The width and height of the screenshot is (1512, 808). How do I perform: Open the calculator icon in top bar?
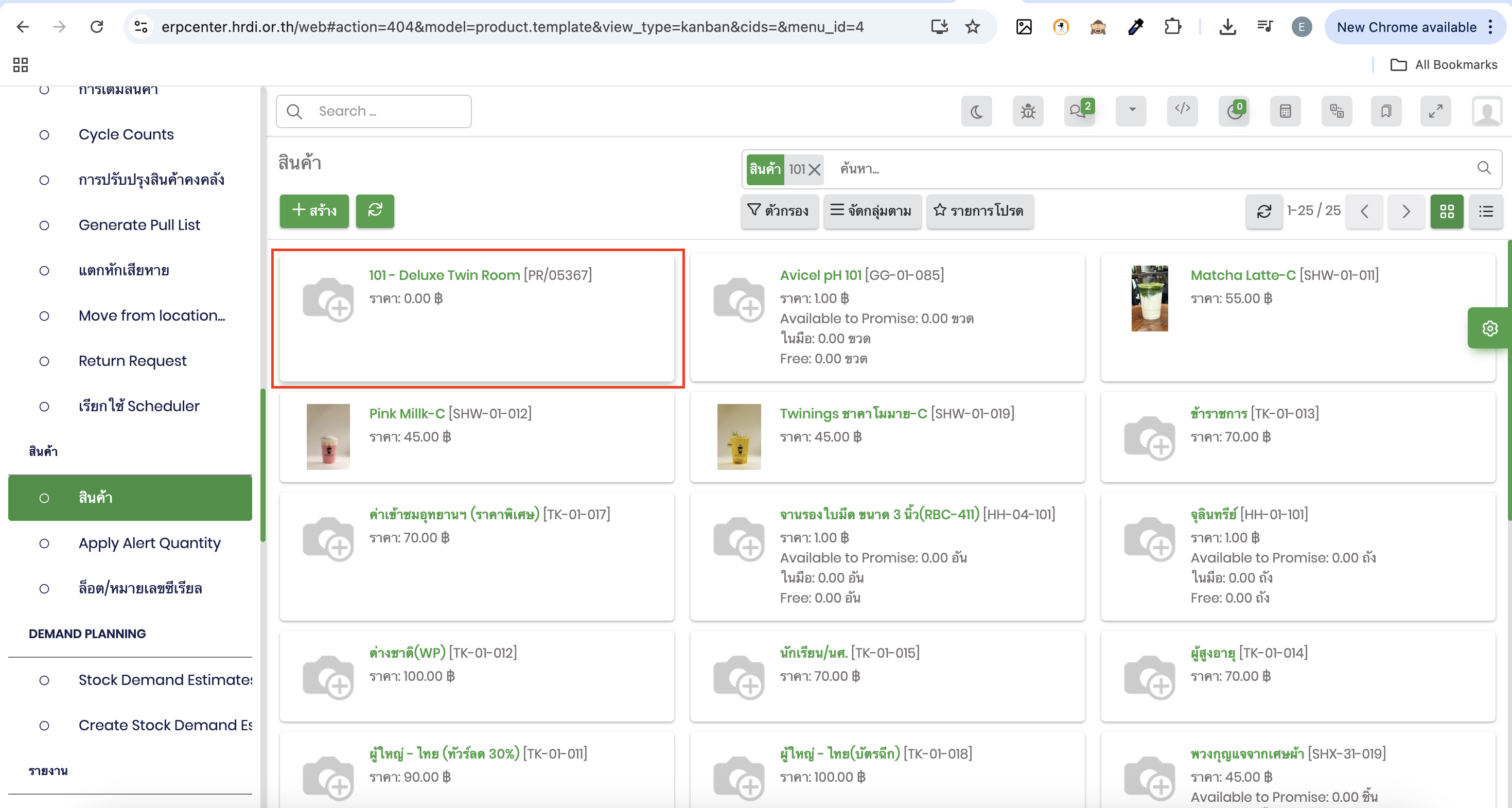tap(1285, 112)
